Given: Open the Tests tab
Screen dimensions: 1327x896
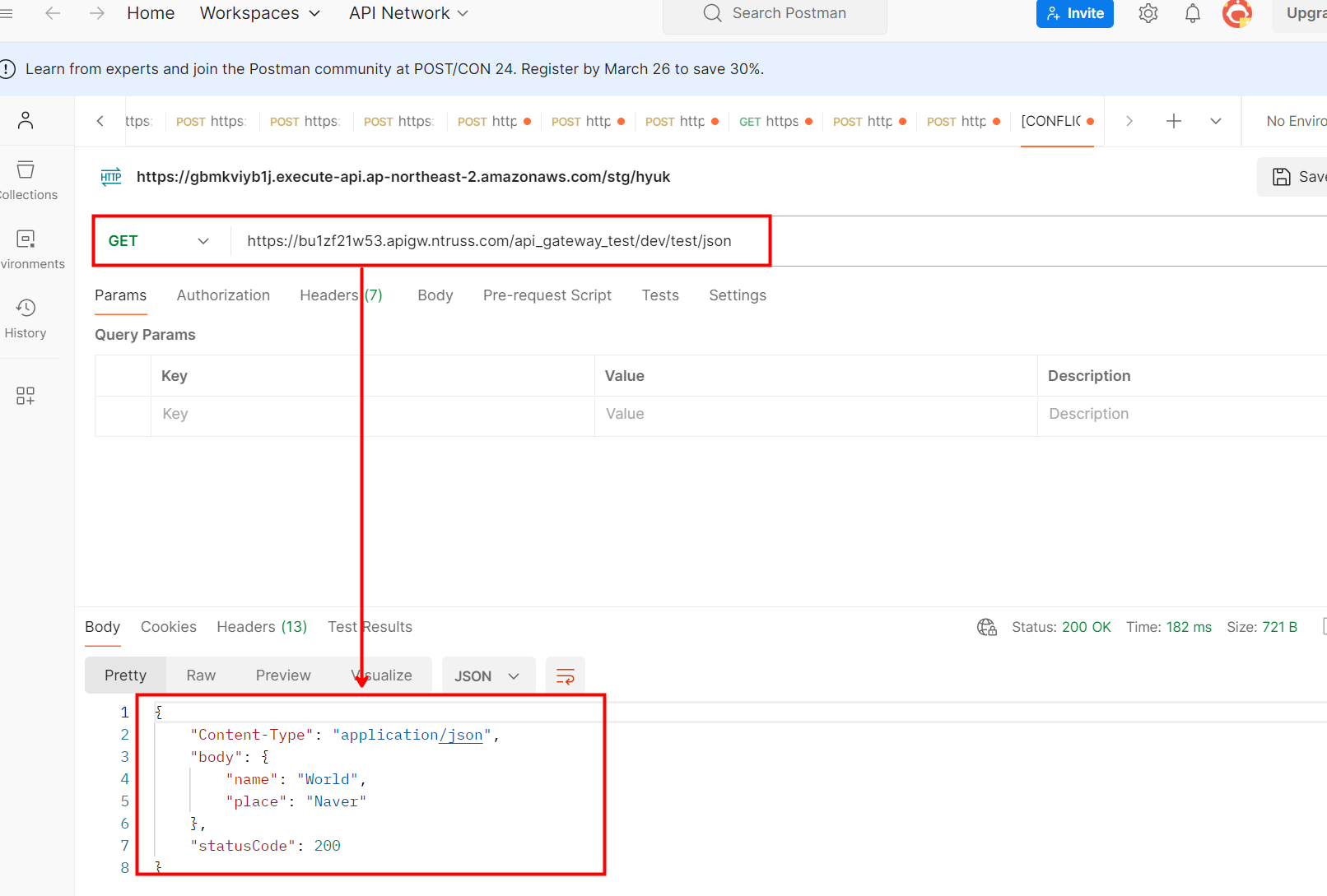Looking at the screenshot, I should [660, 295].
